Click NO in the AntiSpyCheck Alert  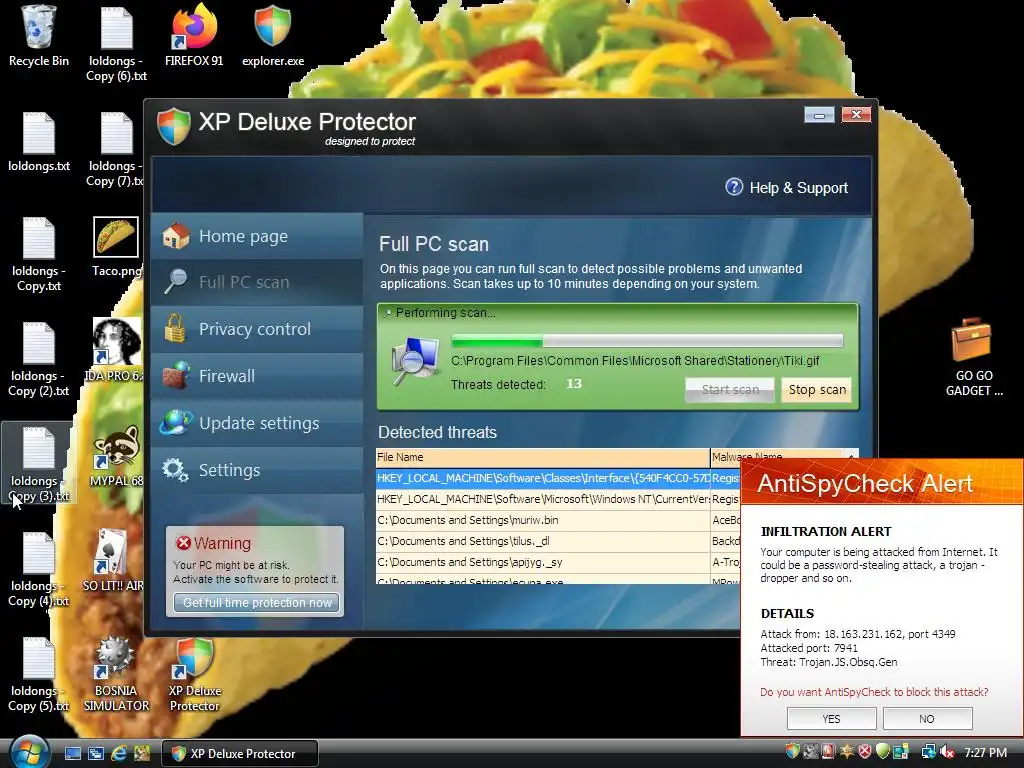(x=927, y=719)
